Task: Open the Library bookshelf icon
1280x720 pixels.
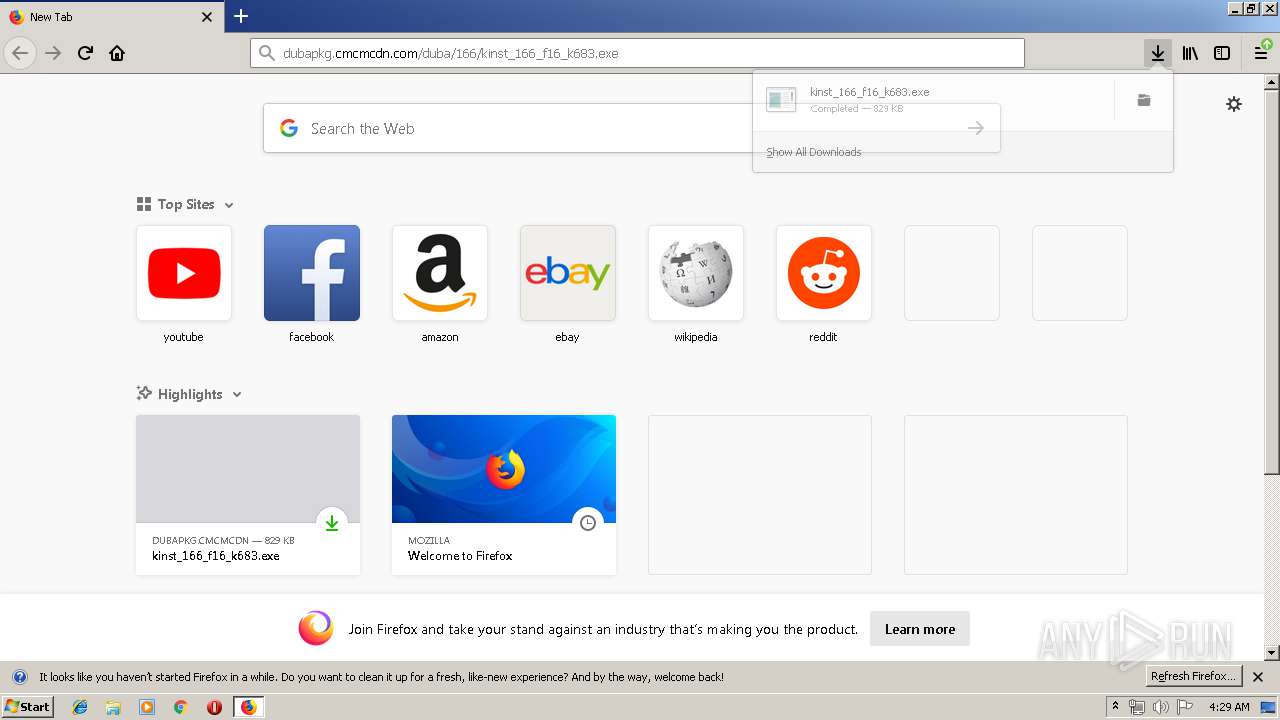Action: [x=1190, y=53]
